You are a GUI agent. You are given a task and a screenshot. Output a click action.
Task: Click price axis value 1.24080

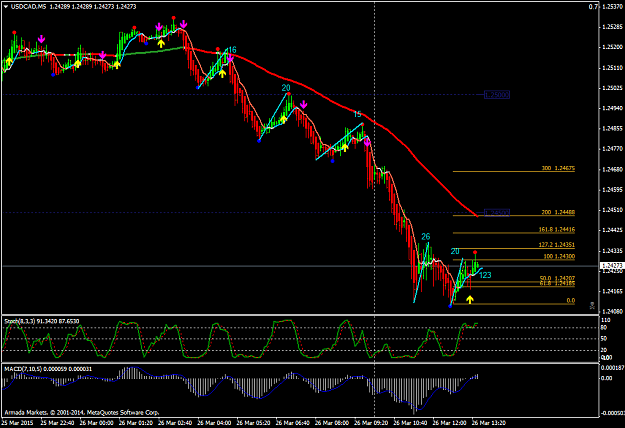(x=612, y=311)
